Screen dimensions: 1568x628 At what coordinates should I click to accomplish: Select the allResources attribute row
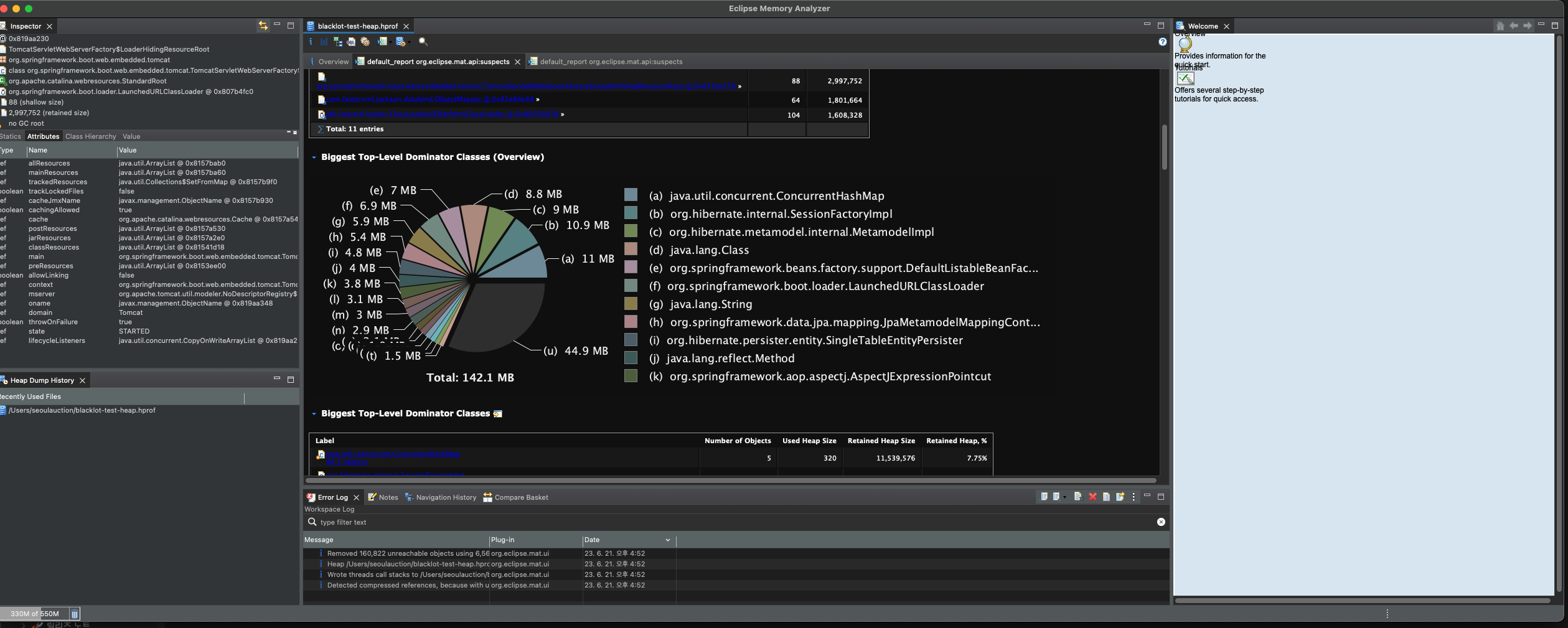click(149, 163)
